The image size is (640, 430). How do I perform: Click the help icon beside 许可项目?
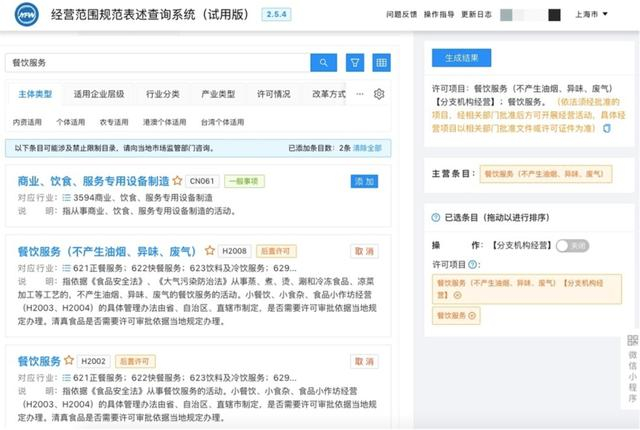click(472, 264)
